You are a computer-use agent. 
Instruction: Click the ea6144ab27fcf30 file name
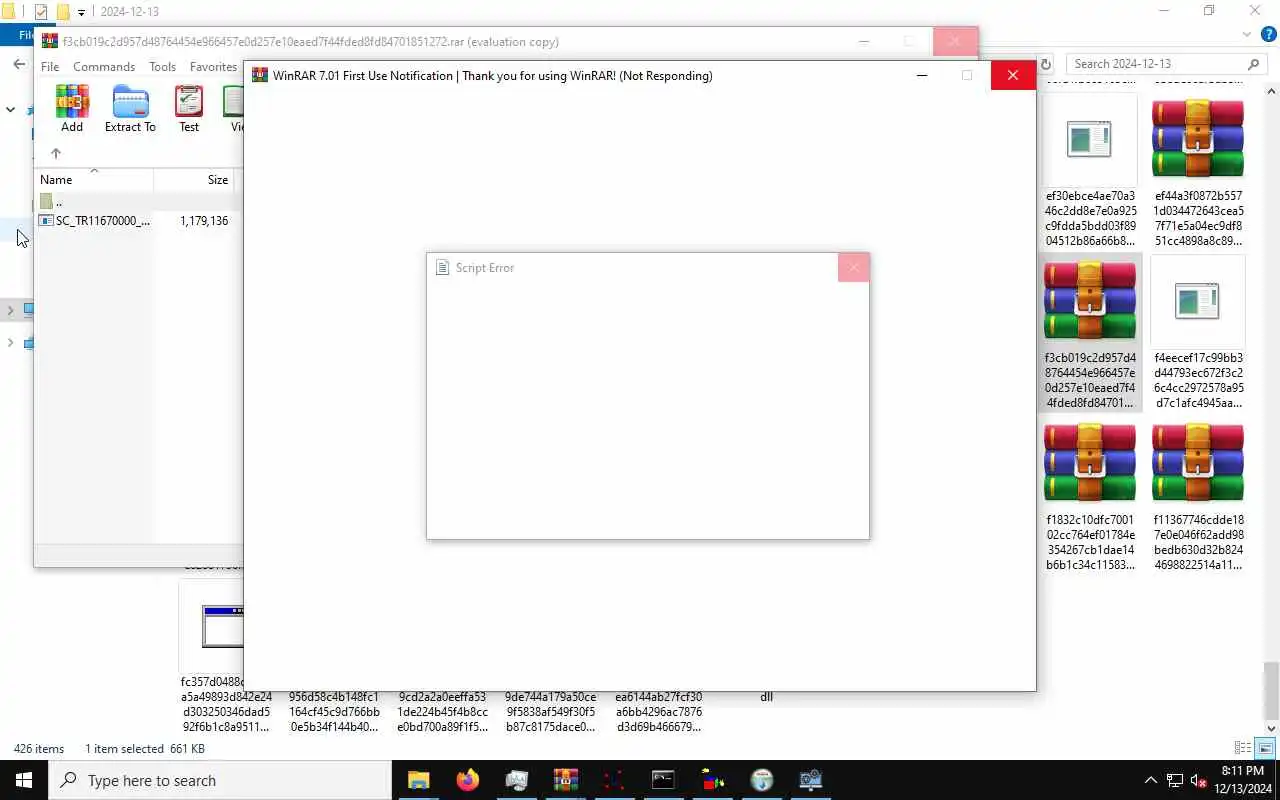tap(658, 712)
